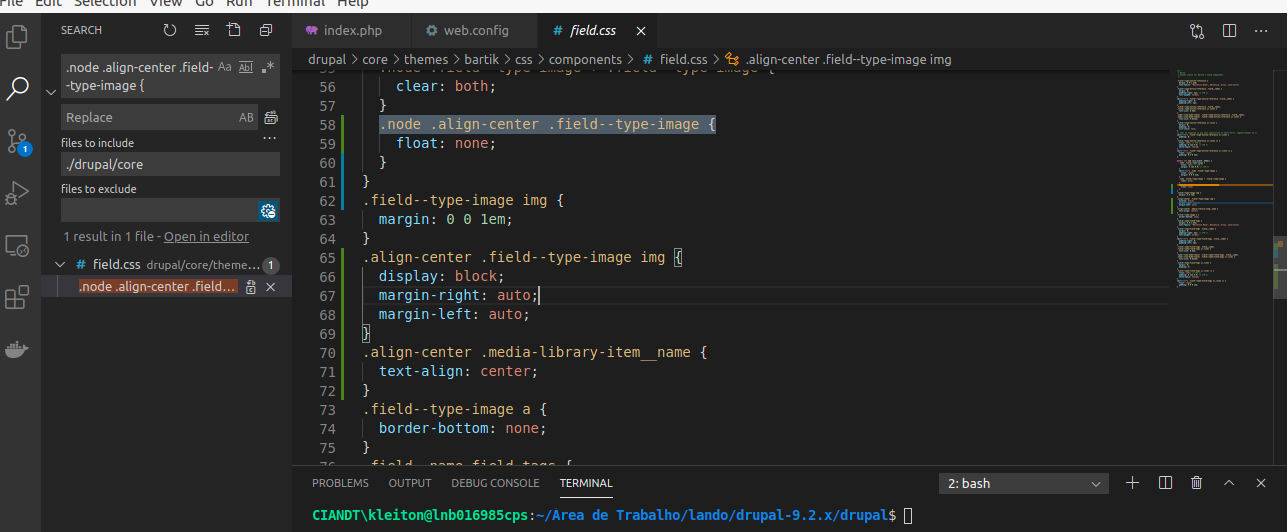Kill the terminal with trash icon
The width and height of the screenshot is (1288, 532).
1196,483
